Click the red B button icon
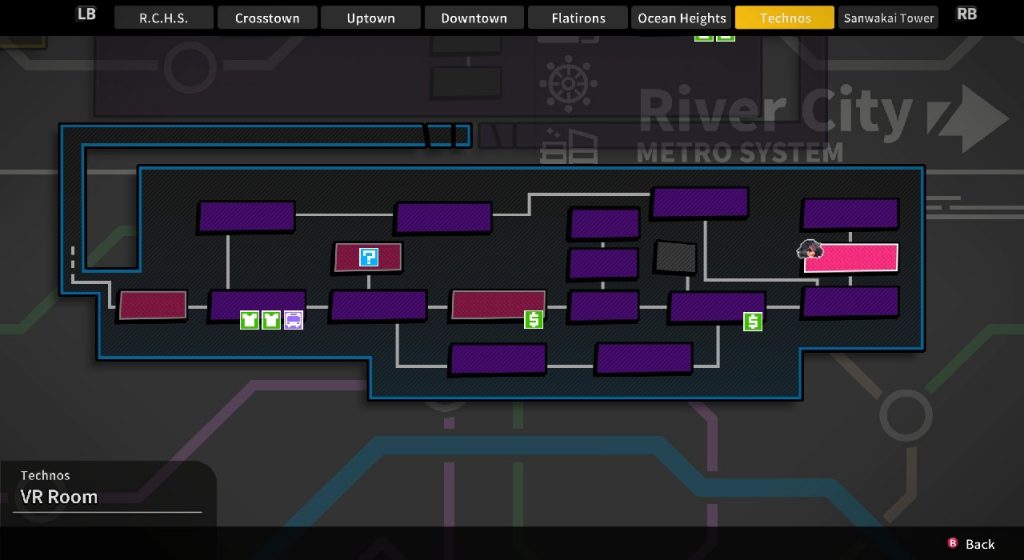Image resolution: width=1024 pixels, height=560 pixels. click(953, 543)
